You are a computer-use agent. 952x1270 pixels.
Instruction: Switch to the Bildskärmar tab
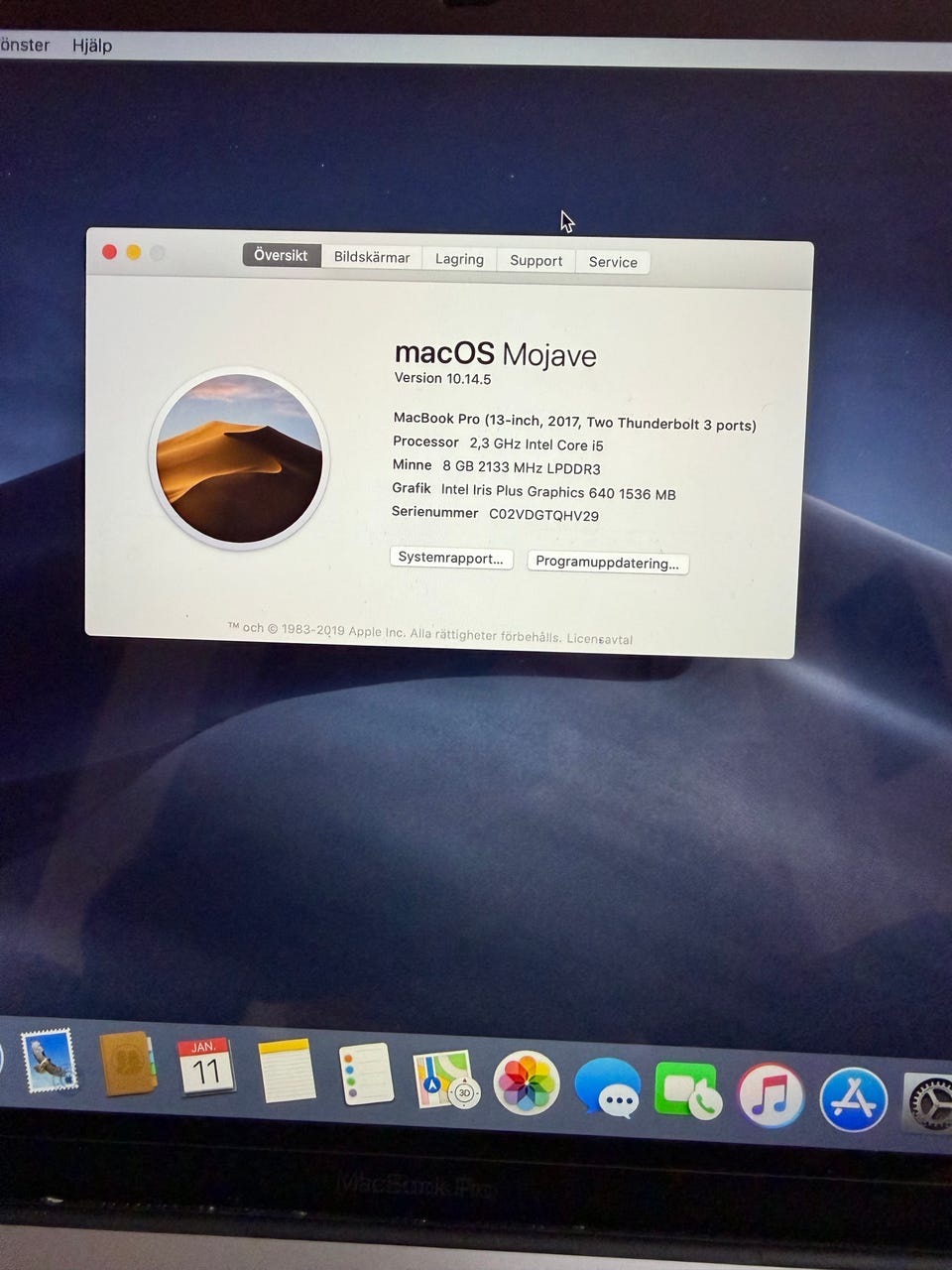[x=372, y=257]
